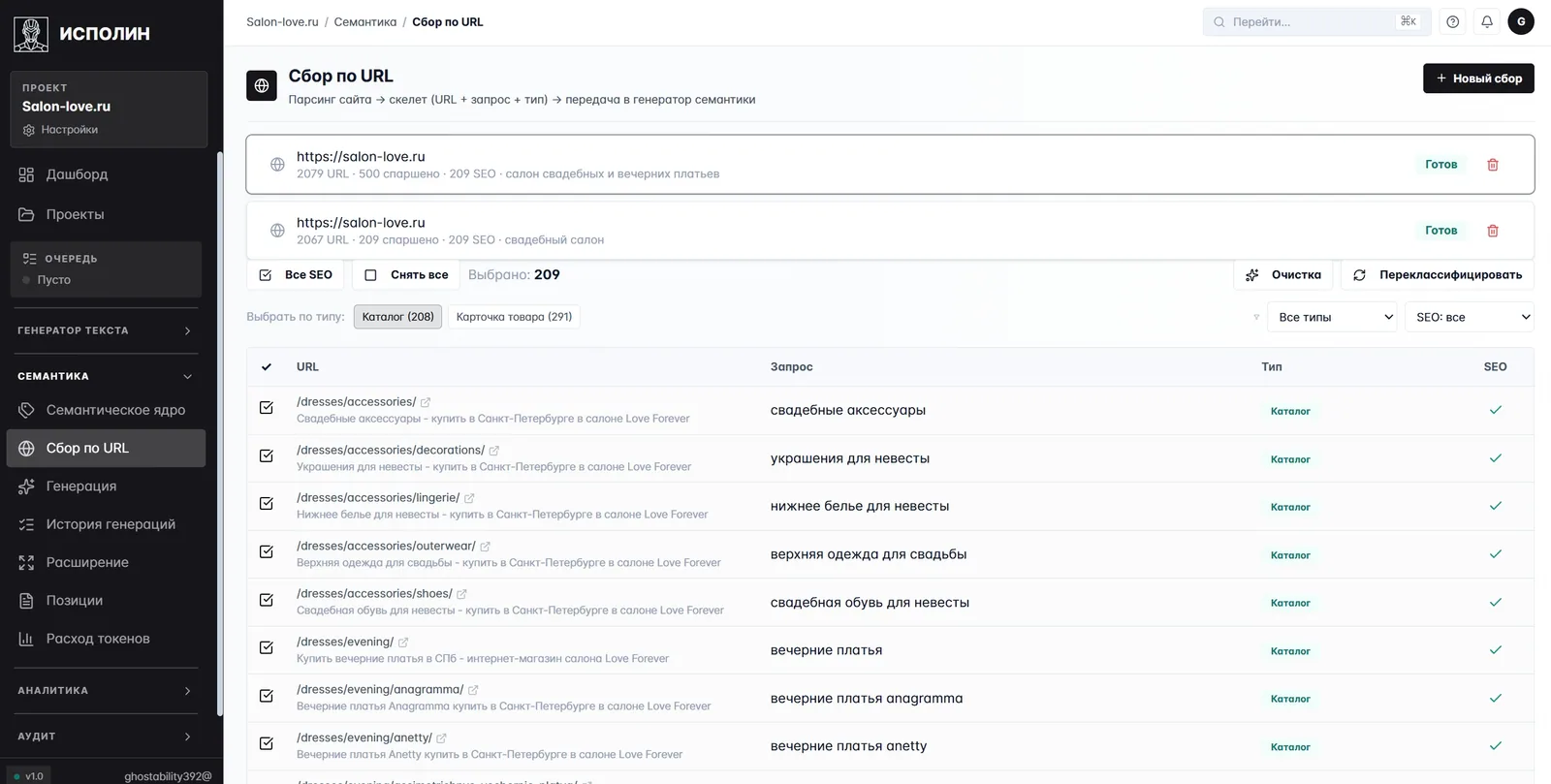Open the Все типы dropdown
Screen dimensions: 1551x784
point(1332,317)
